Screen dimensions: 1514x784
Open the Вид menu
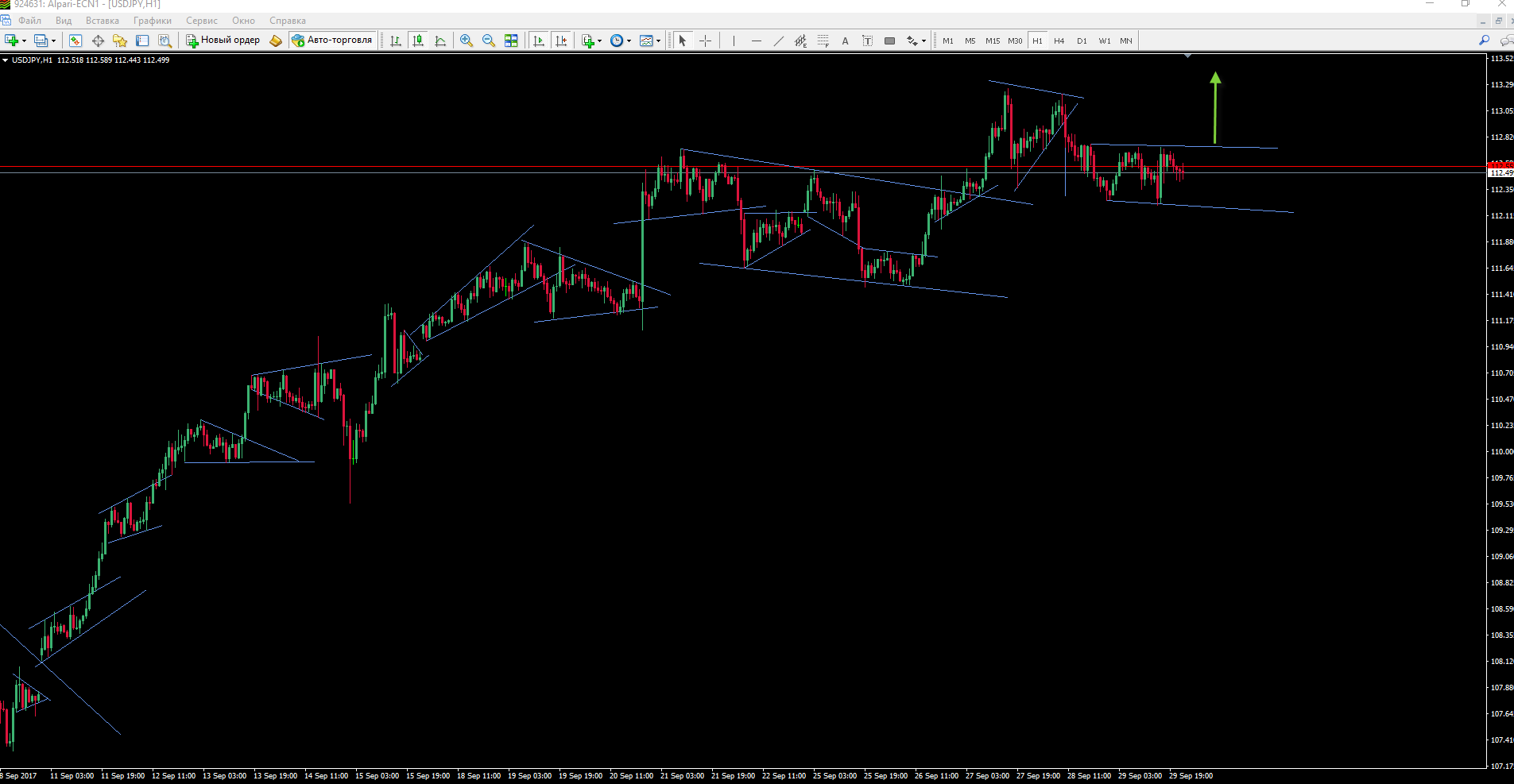(x=64, y=21)
